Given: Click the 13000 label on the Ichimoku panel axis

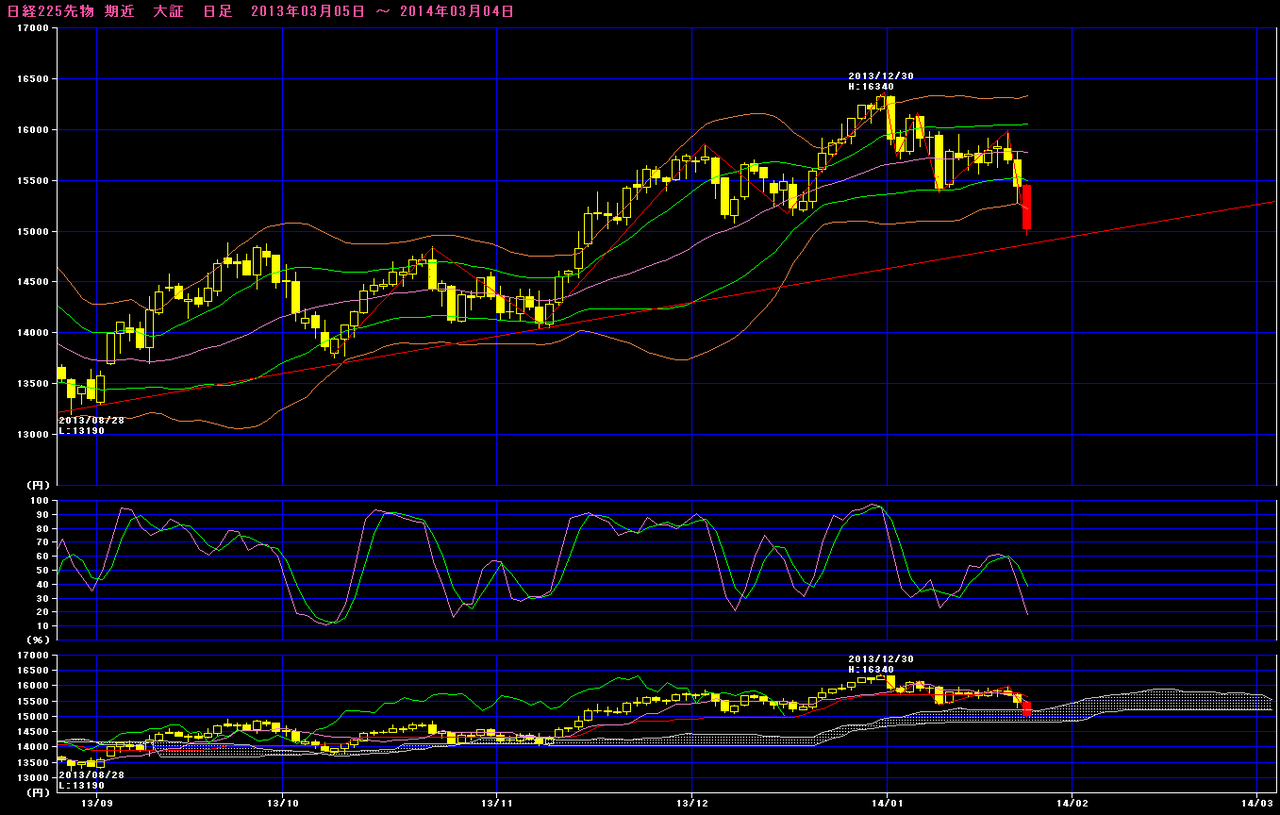Looking at the screenshot, I should [x=34, y=777].
